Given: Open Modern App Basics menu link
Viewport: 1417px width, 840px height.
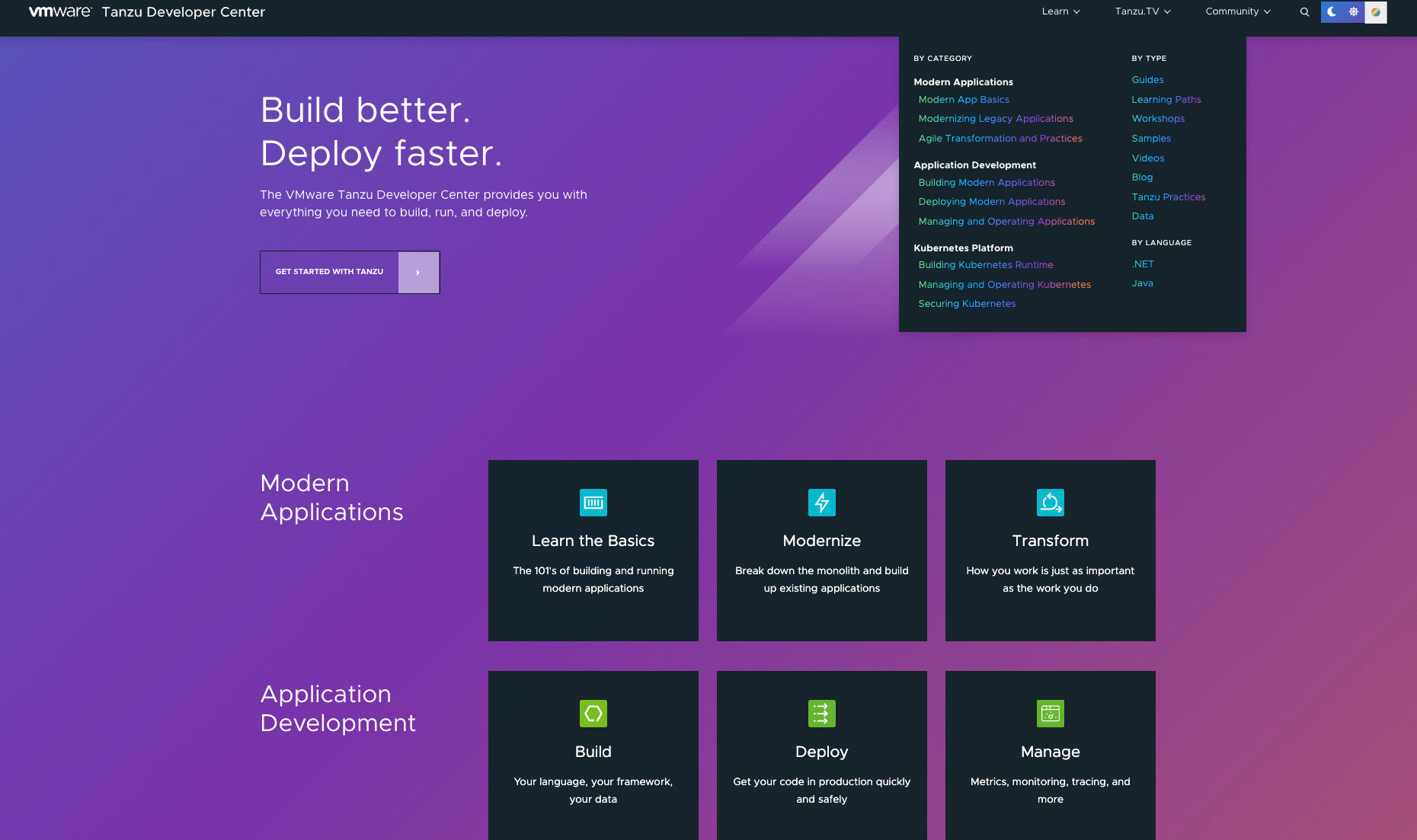Looking at the screenshot, I should [x=964, y=100].
